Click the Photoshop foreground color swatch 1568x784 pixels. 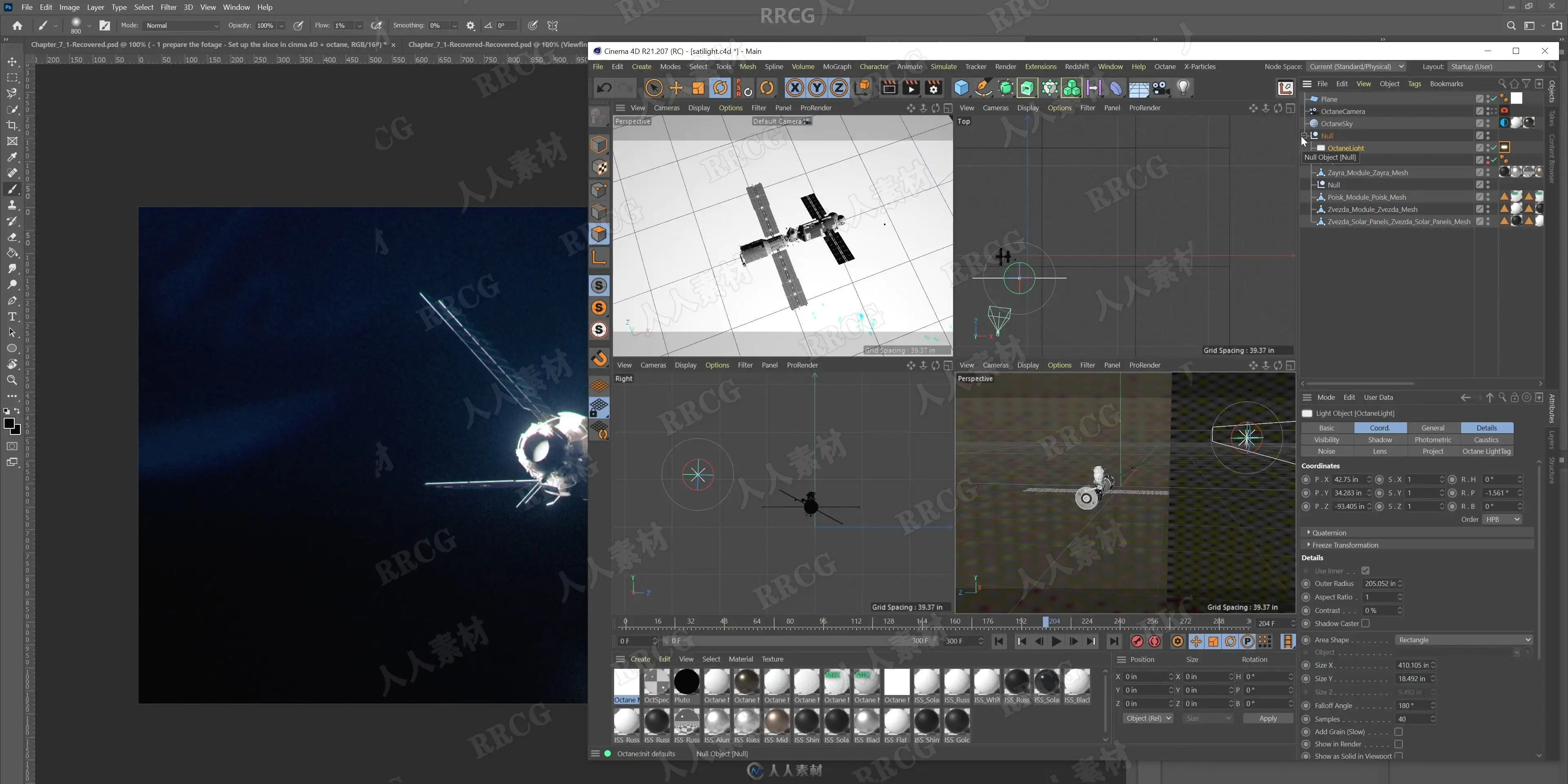tap(9, 424)
